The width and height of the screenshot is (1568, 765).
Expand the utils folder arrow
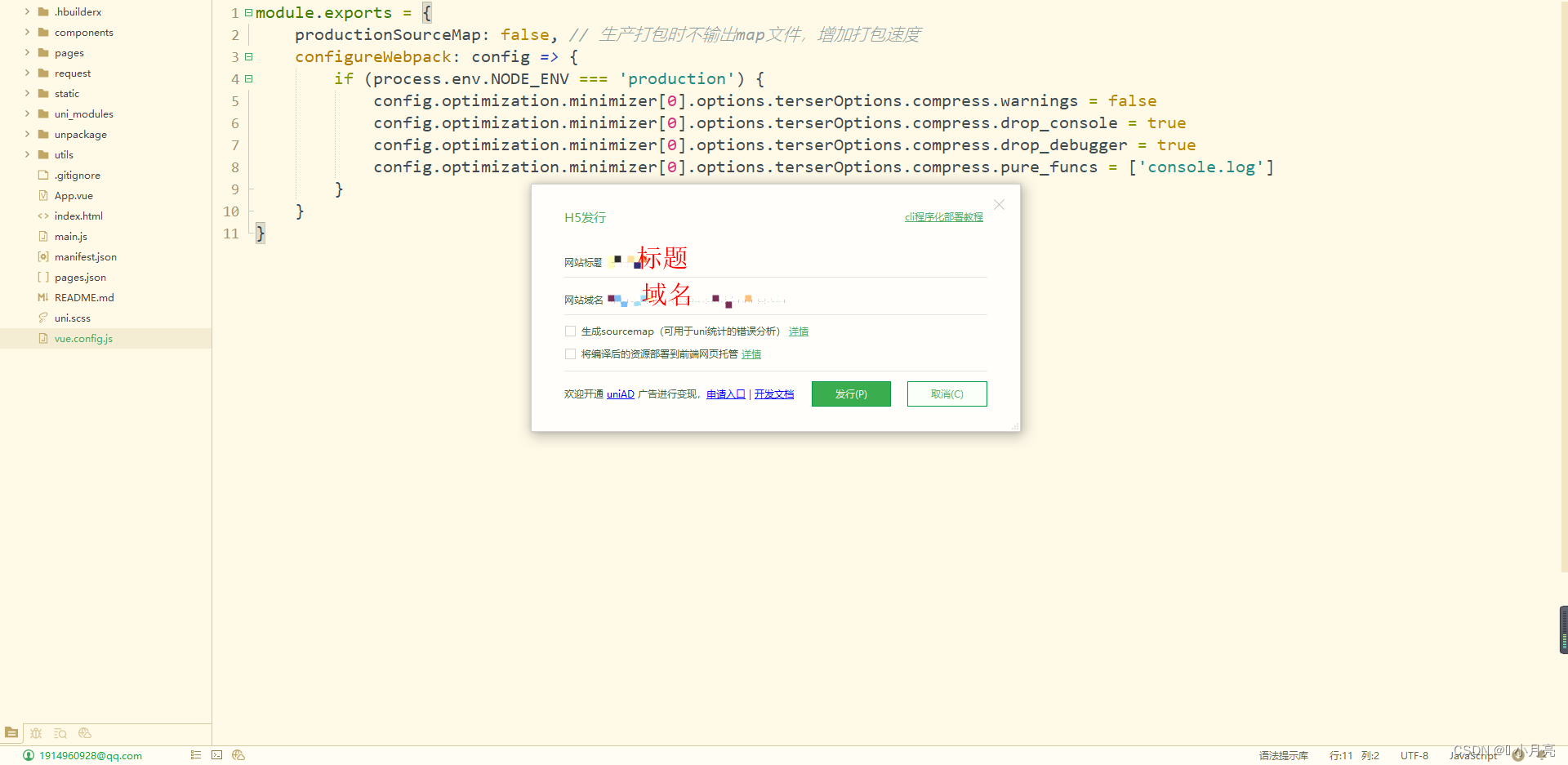point(27,154)
